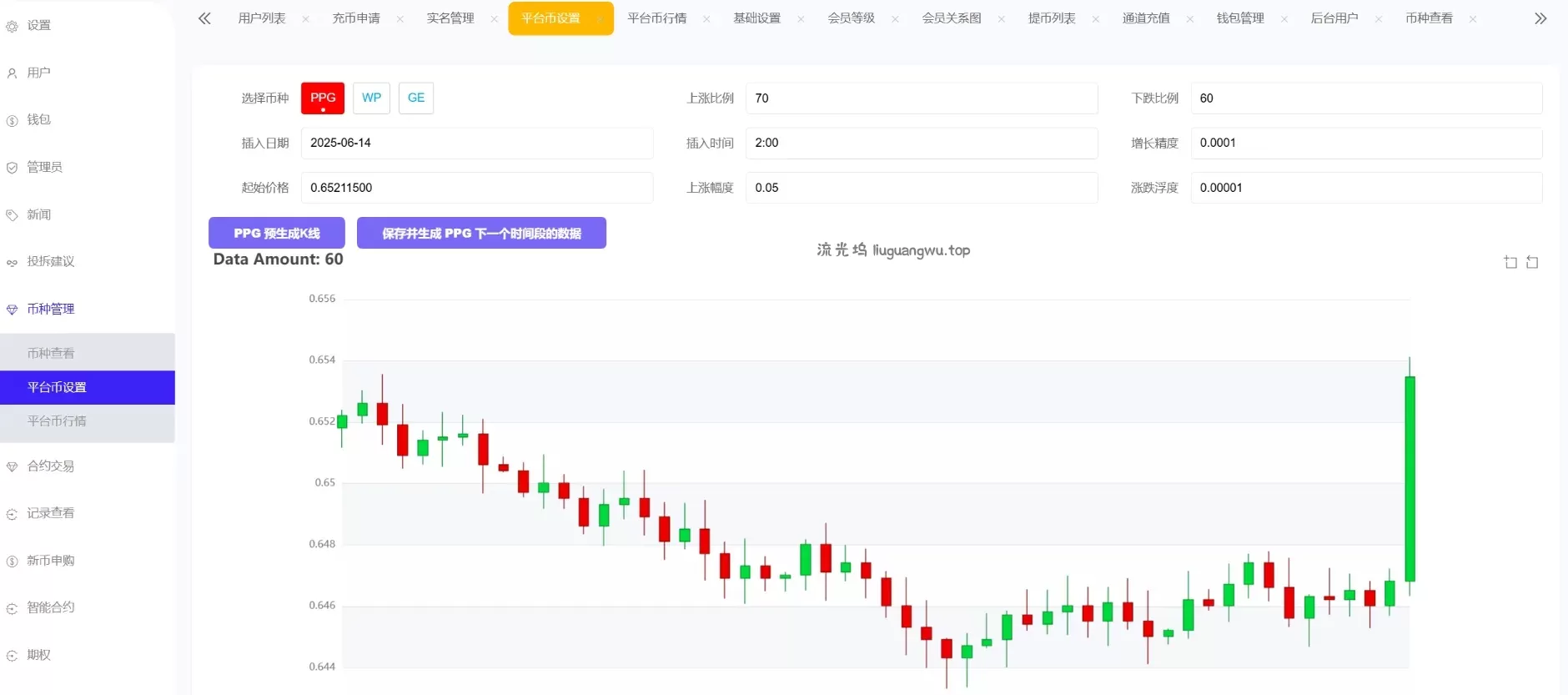Click the PPG 预生成K线 button
The height and width of the screenshot is (695, 1568).
[276, 234]
